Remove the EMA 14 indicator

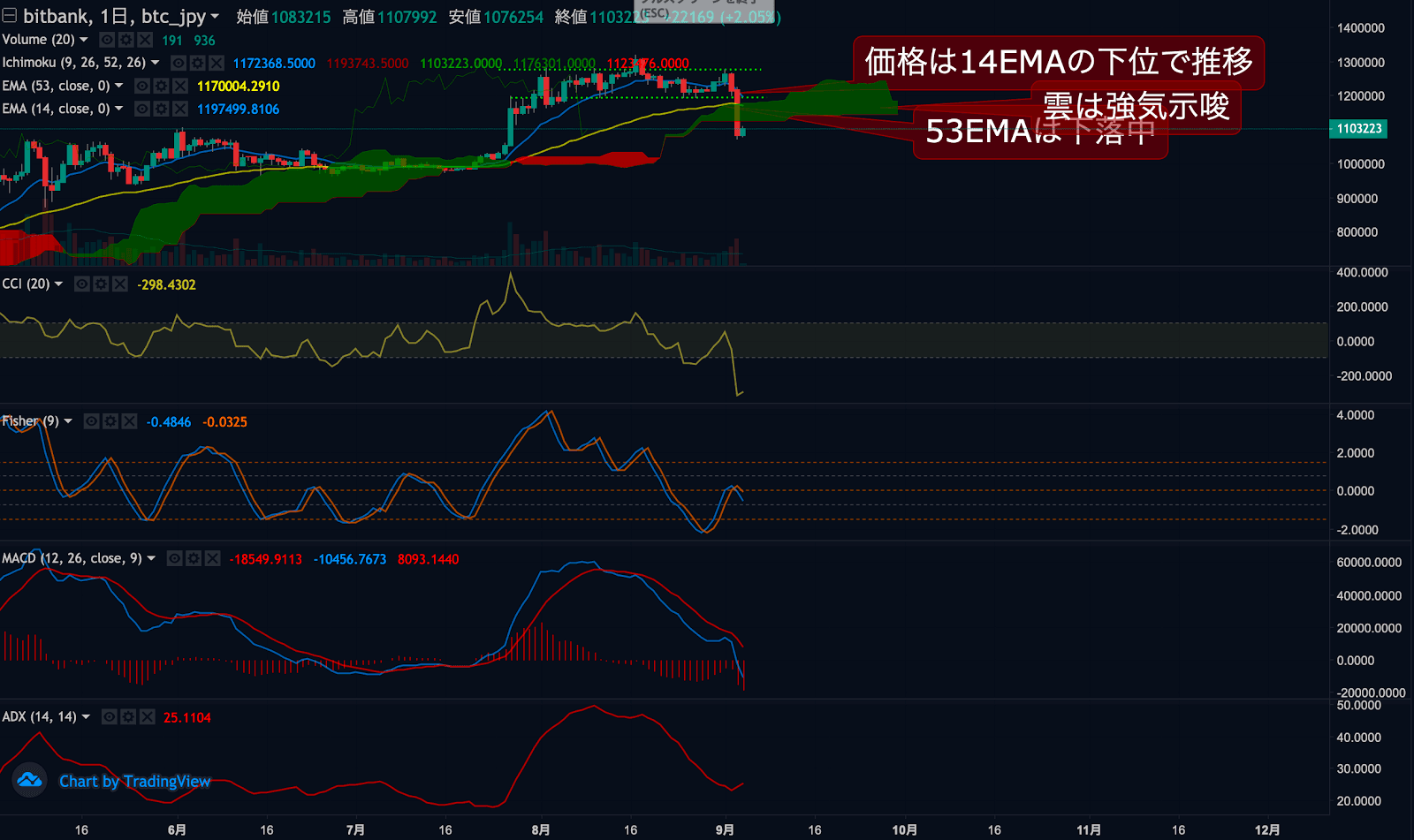coord(180,109)
